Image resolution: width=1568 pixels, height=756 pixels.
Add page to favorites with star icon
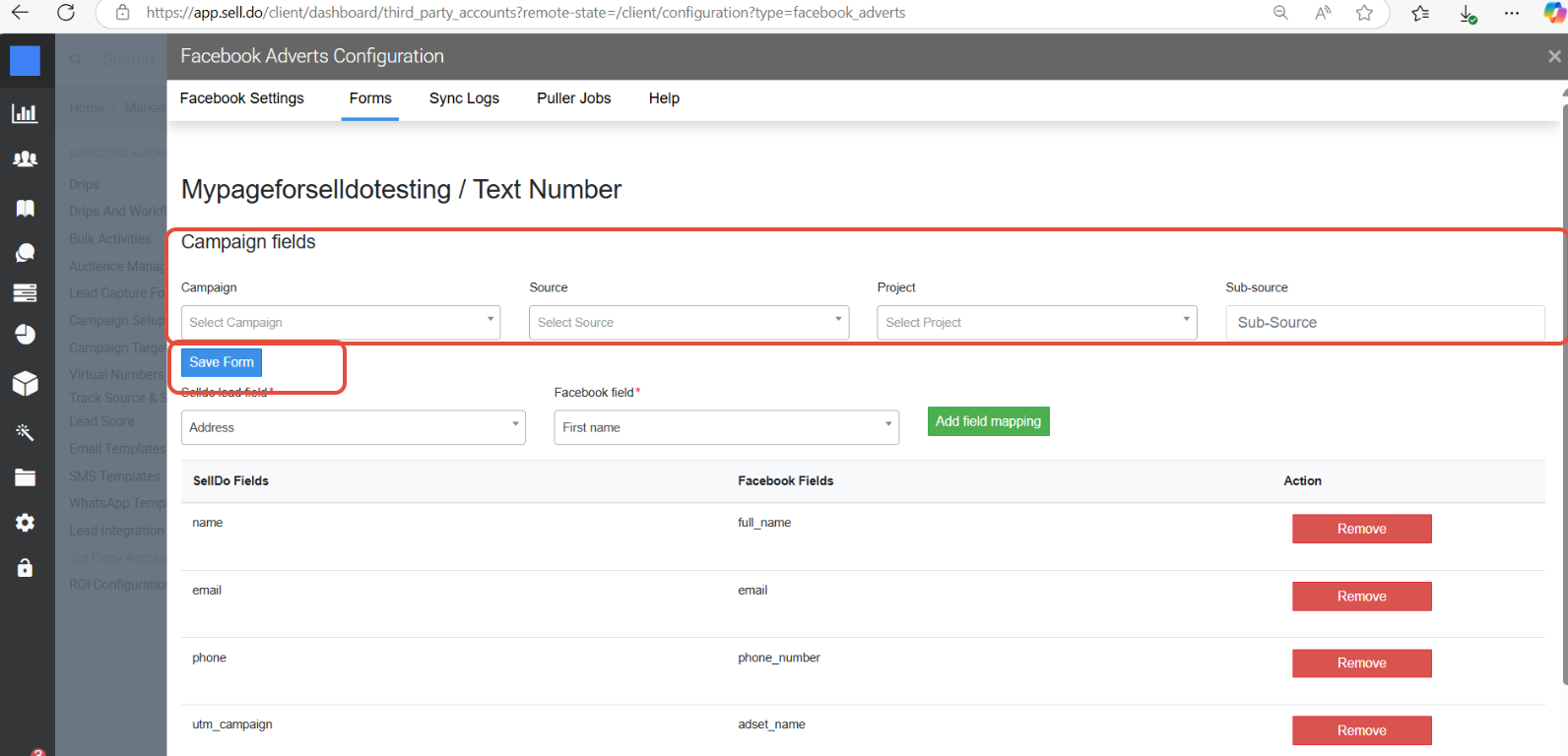[x=1364, y=13]
